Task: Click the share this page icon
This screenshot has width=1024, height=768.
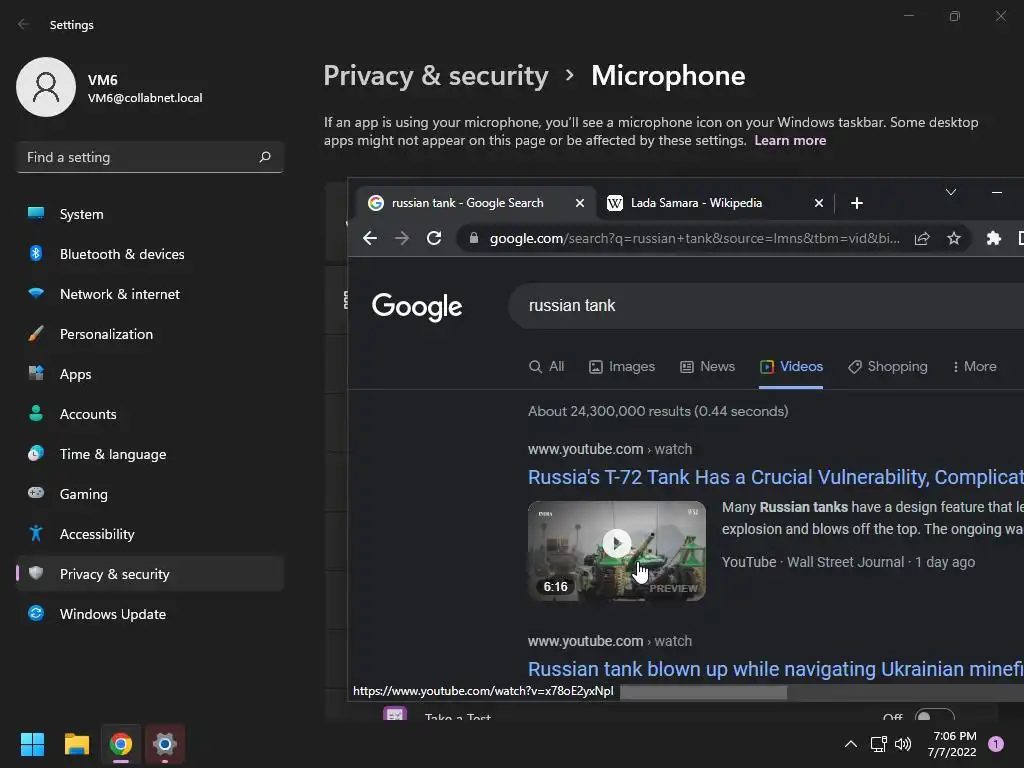Action: point(921,238)
